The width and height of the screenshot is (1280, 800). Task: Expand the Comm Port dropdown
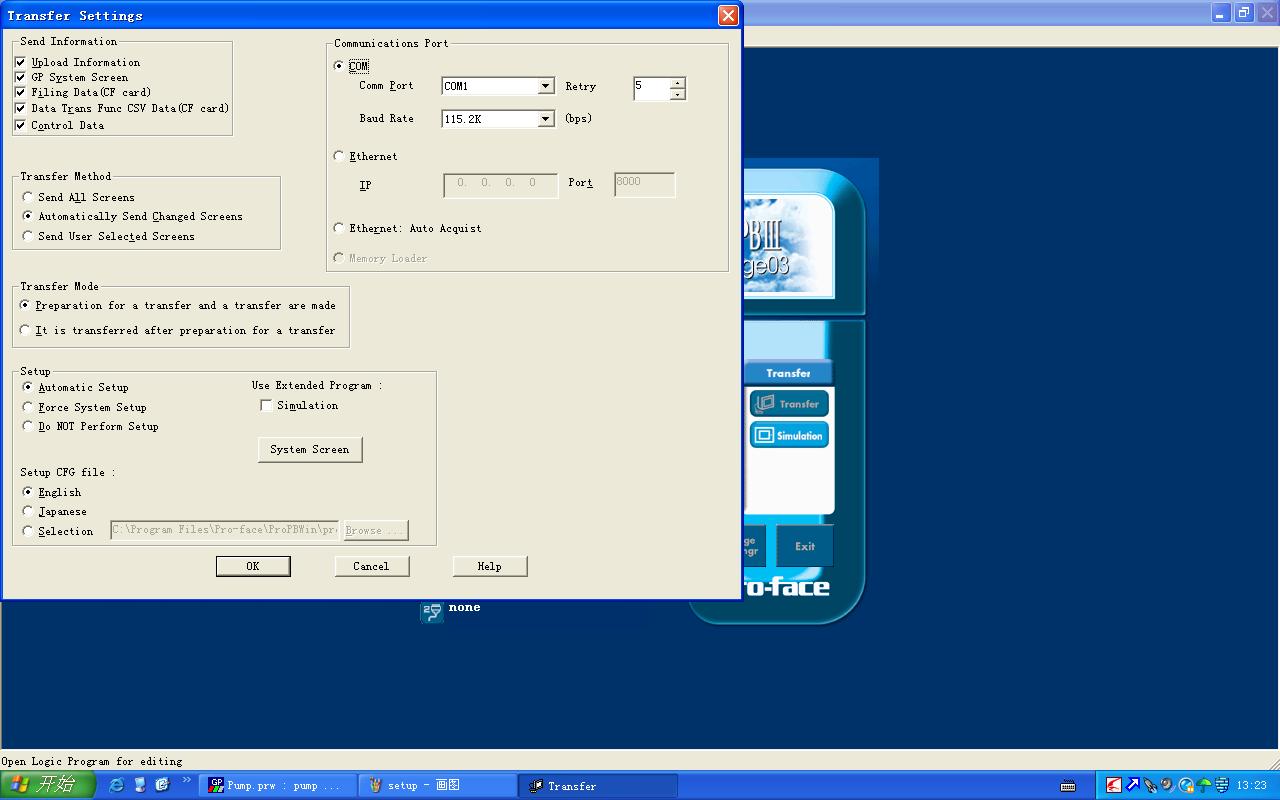coord(546,87)
